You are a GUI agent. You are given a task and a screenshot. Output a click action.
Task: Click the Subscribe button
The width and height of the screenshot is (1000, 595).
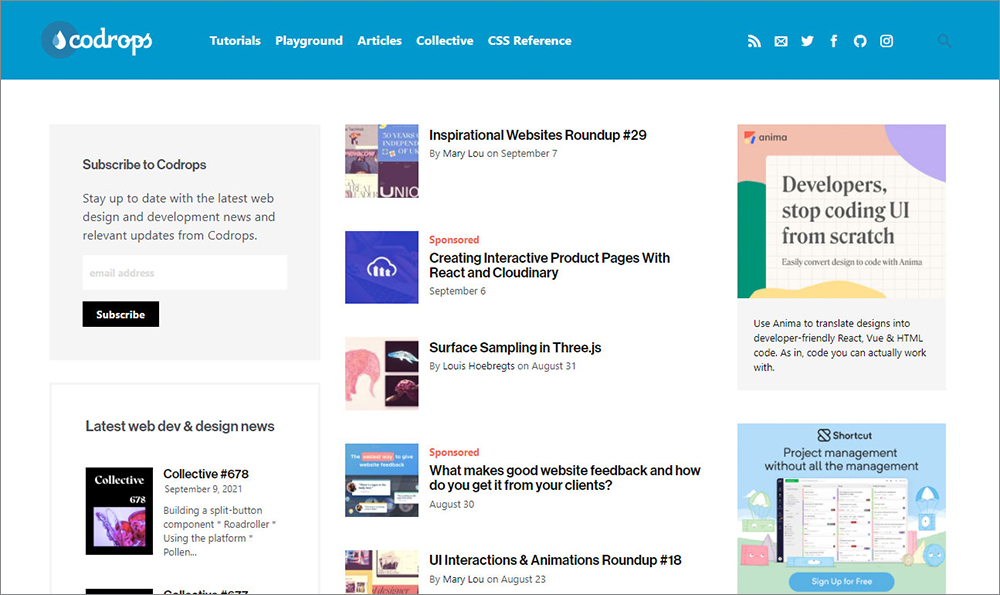point(121,314)
